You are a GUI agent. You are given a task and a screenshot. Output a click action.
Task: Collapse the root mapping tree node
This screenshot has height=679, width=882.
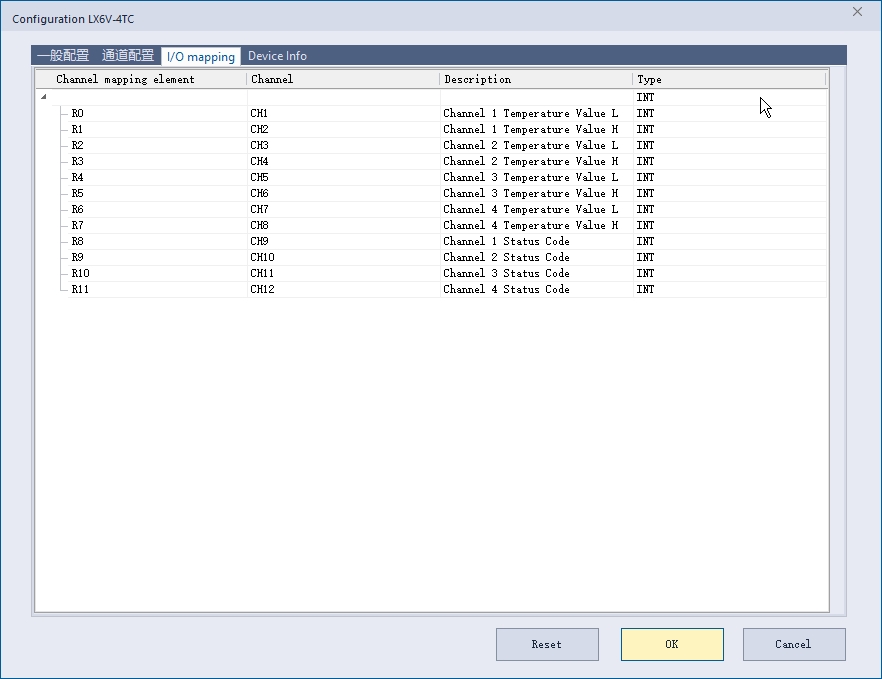43,97
